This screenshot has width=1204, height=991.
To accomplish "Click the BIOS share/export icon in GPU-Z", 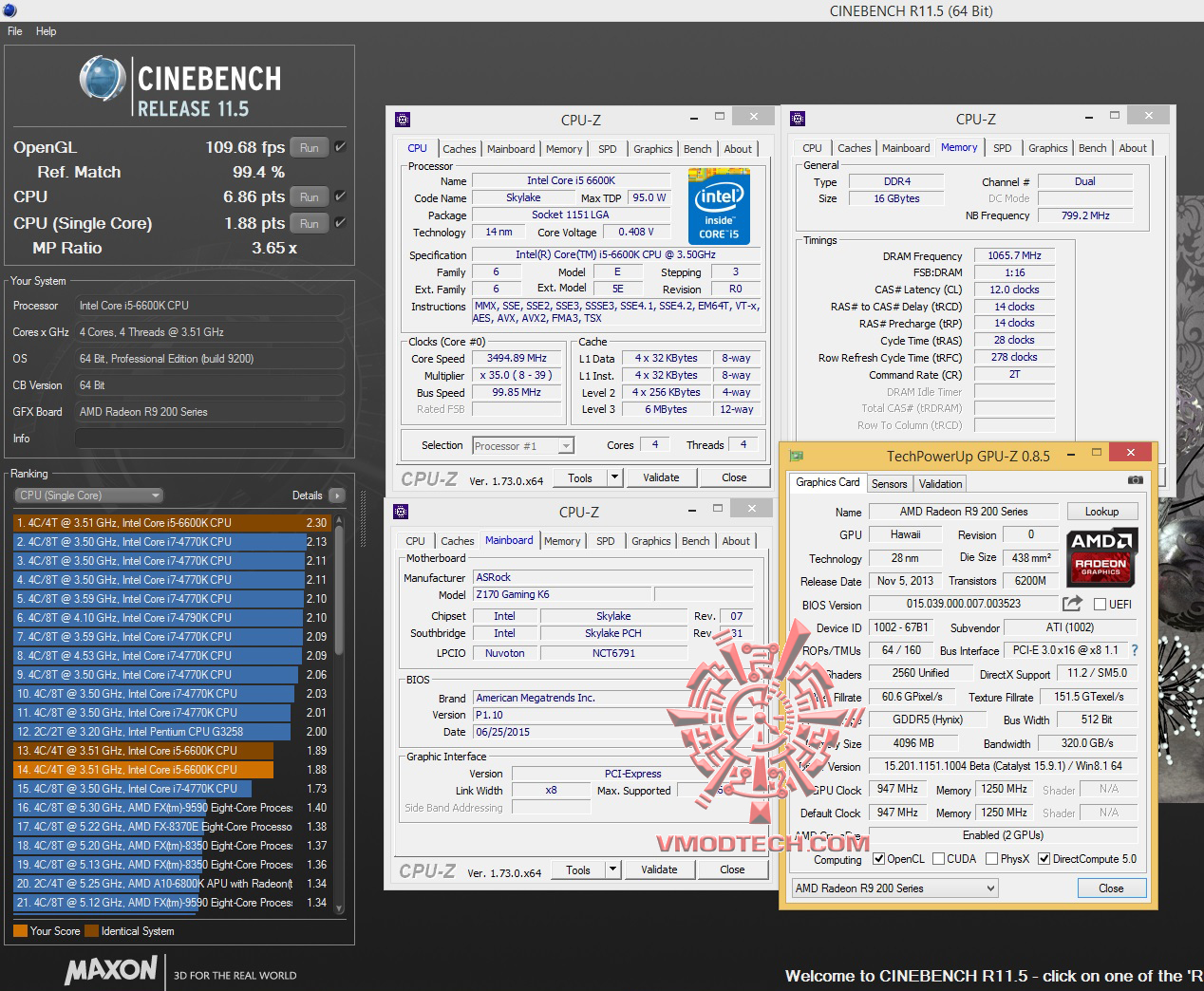I will pos(1073,604).
